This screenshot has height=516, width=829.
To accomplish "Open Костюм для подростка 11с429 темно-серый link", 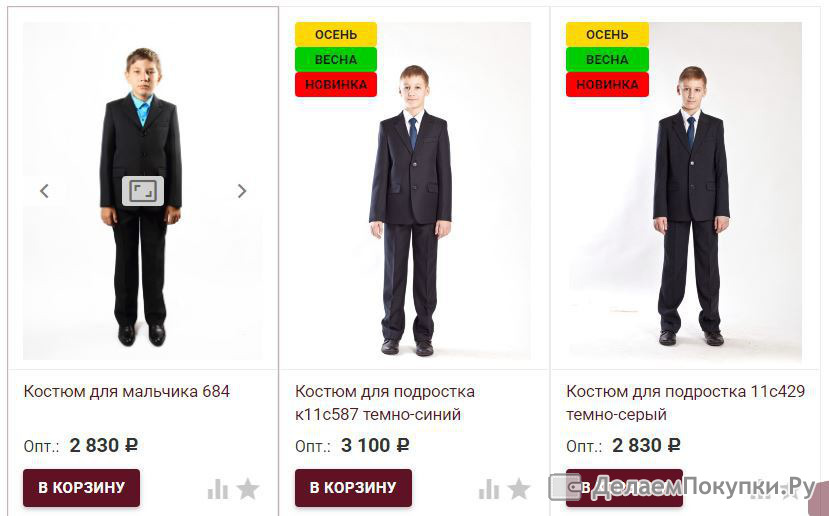I will coord(686,403).
